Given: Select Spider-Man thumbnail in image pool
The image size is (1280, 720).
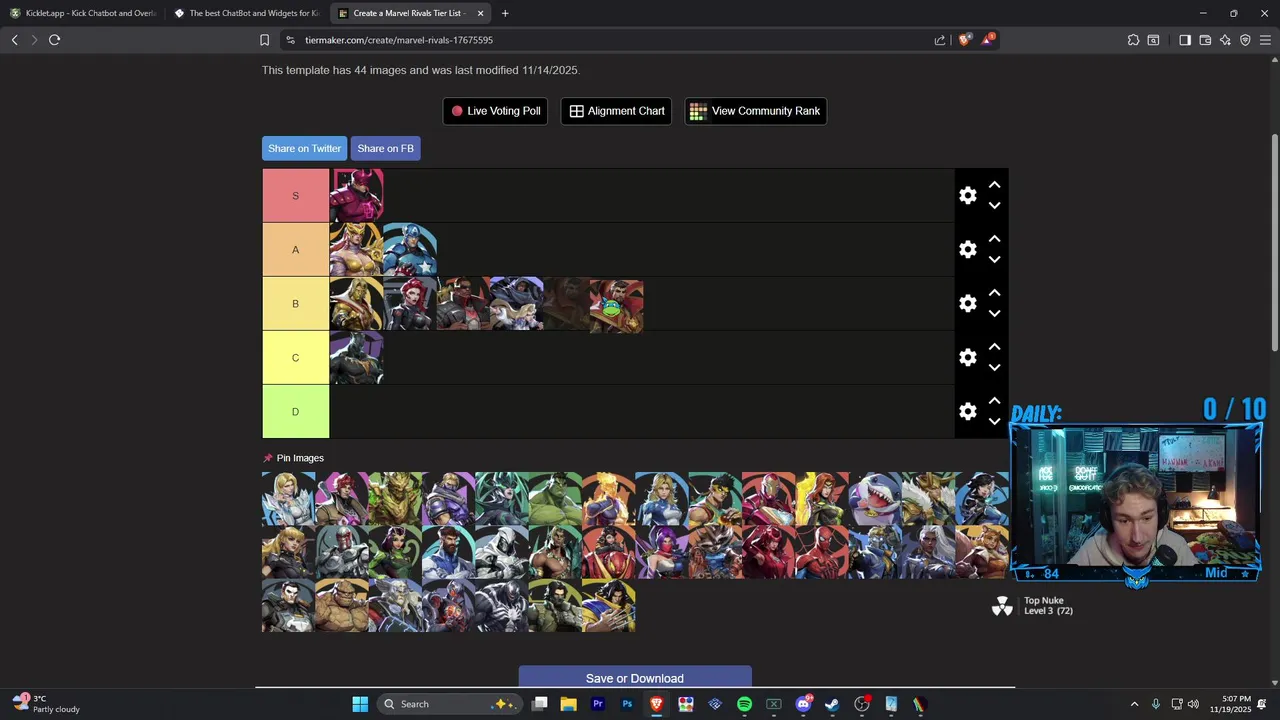Looking at the screenshot, I should (822, 552).
